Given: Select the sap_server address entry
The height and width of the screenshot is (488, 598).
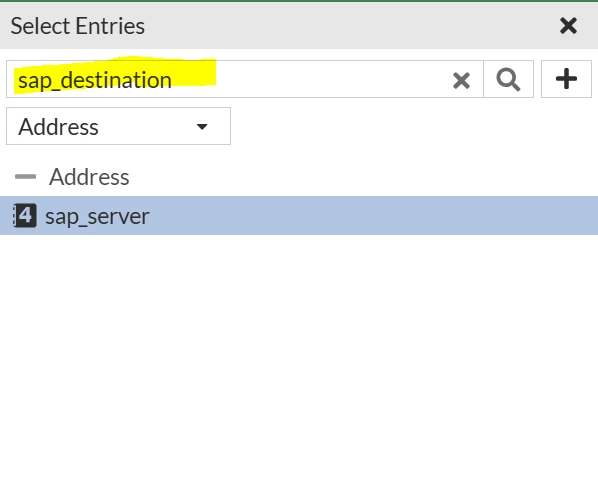Looking at the screenshot, I should point(299,215).
